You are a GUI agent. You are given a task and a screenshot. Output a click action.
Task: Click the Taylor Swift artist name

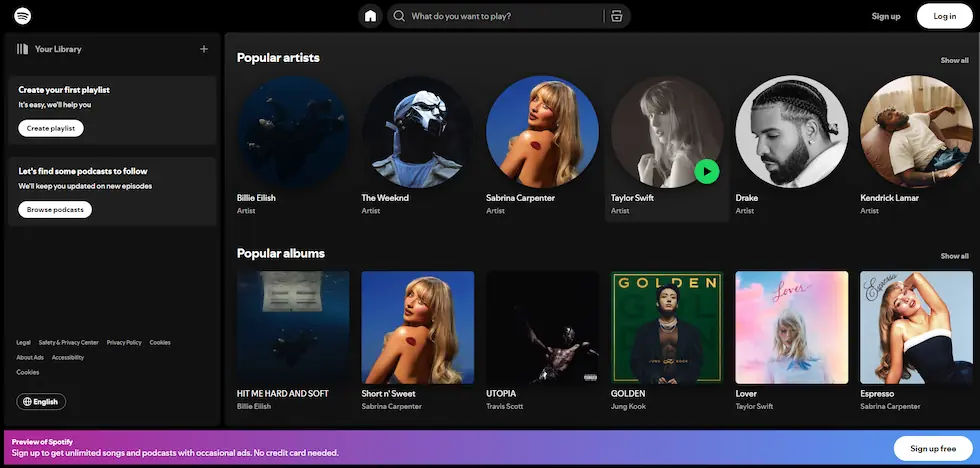click(632, 197)
